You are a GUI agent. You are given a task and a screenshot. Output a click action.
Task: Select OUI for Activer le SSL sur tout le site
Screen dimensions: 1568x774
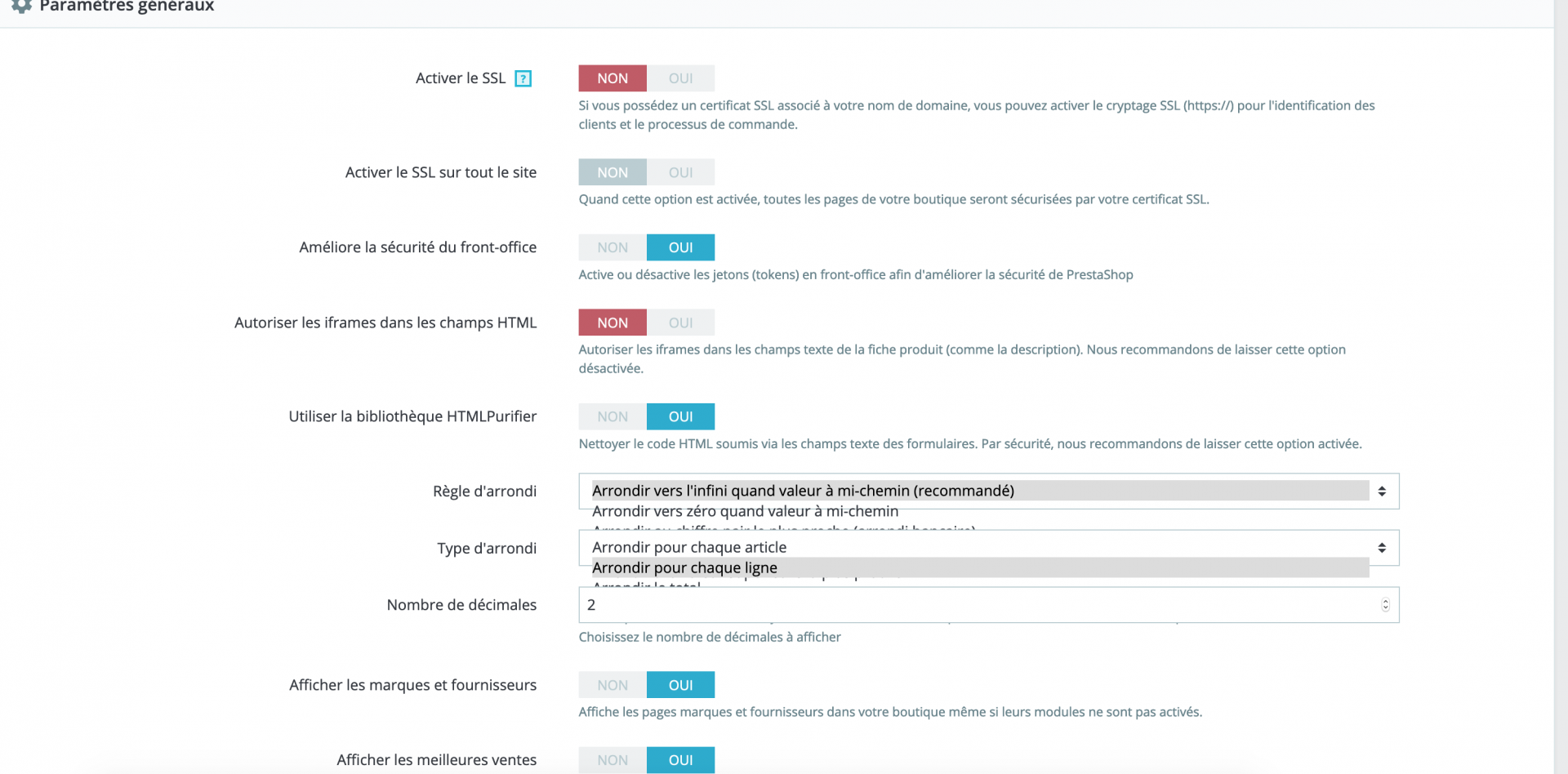[680, 172]
